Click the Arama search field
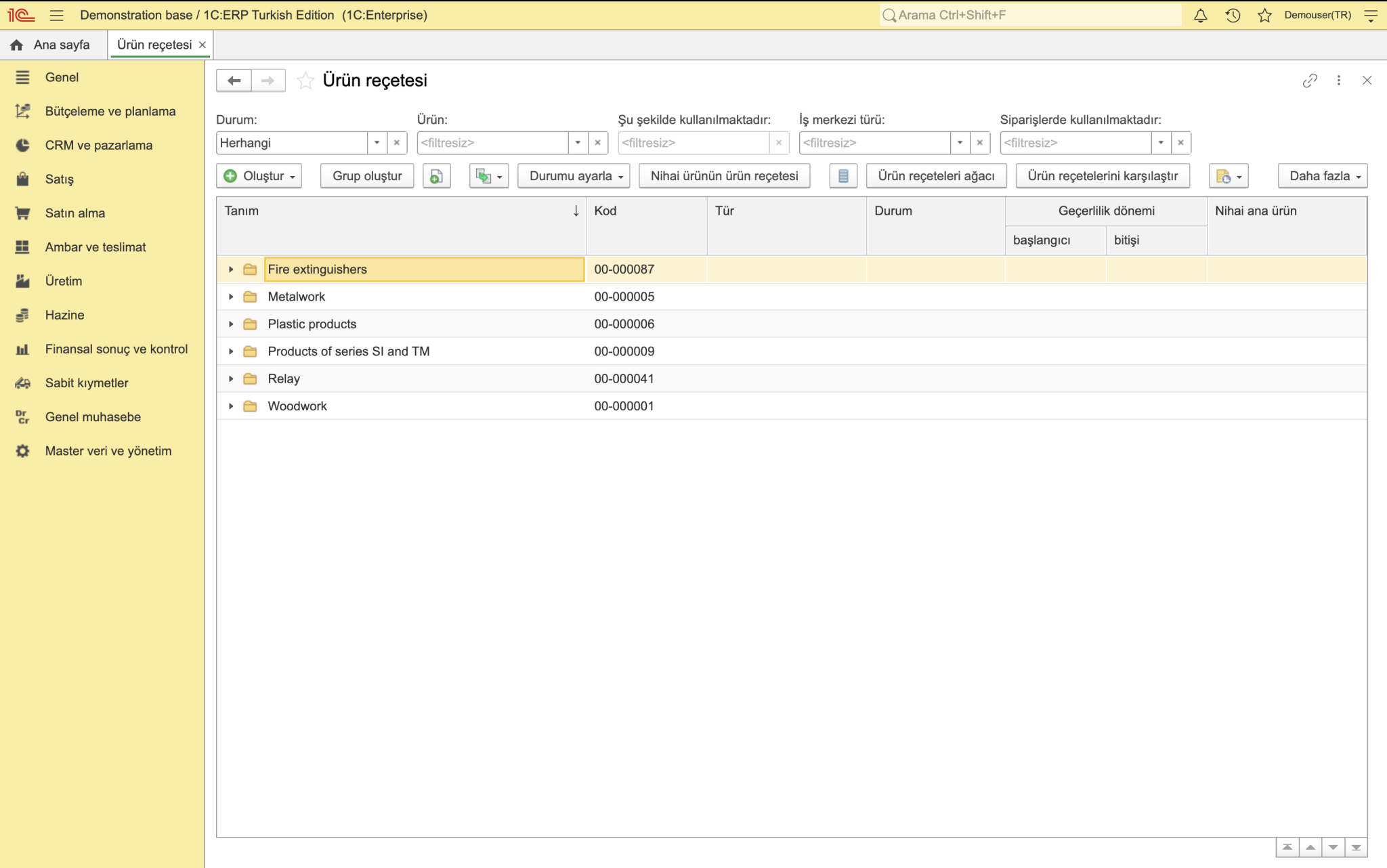This screenshot has height=868, width=1387. point(1030,15)
